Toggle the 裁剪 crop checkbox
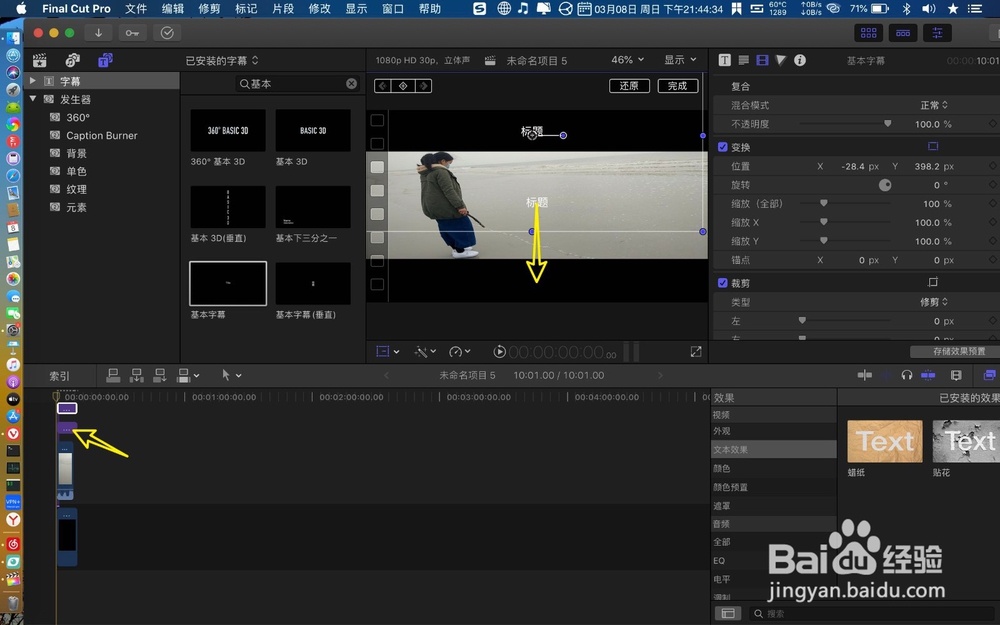Image resolution: width=1000 pixels, height=625 pixels. (723, 283)
